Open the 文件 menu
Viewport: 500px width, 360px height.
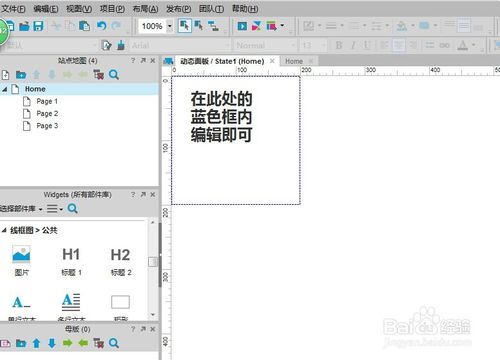pos(13,9)
